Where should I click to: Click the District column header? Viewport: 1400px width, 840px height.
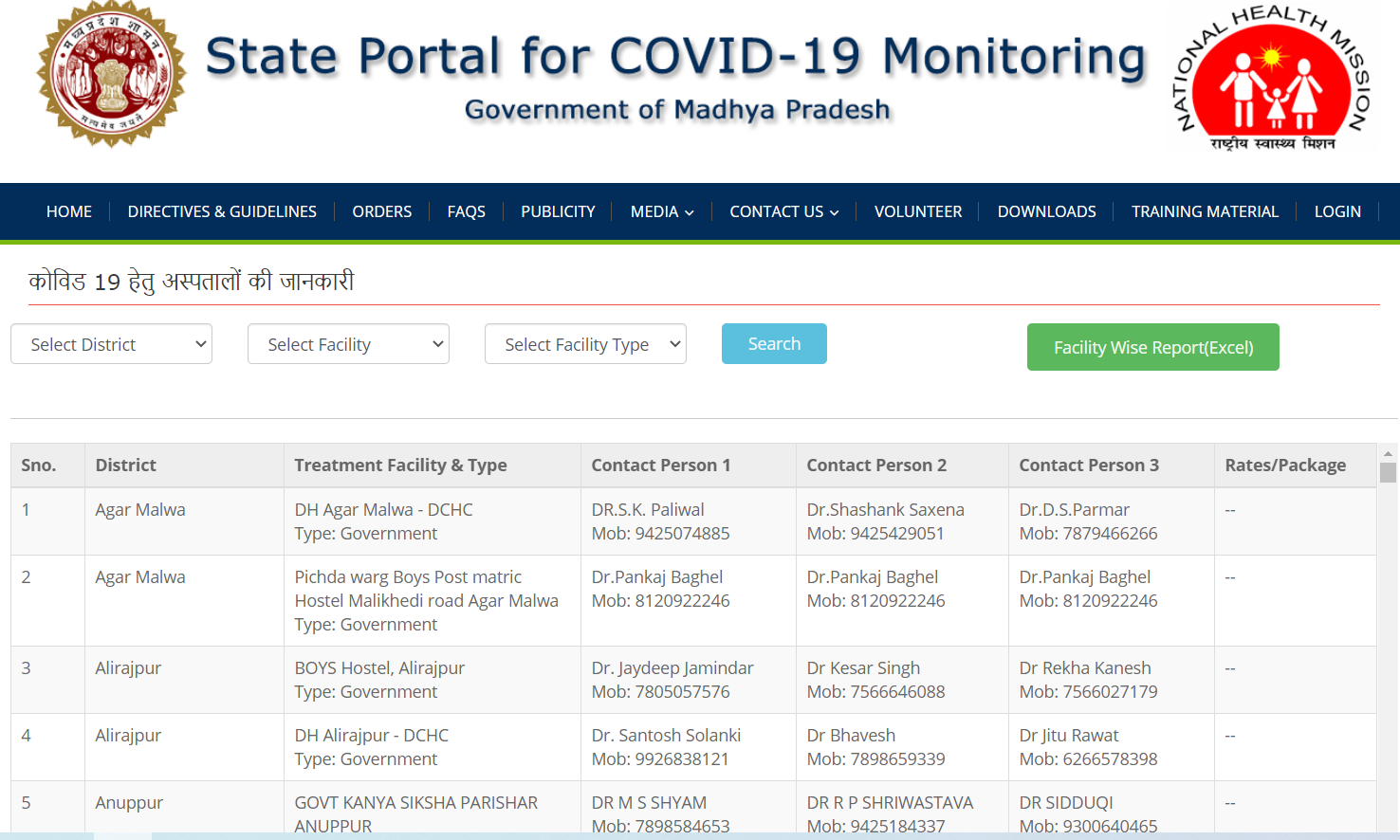[184, 466]
